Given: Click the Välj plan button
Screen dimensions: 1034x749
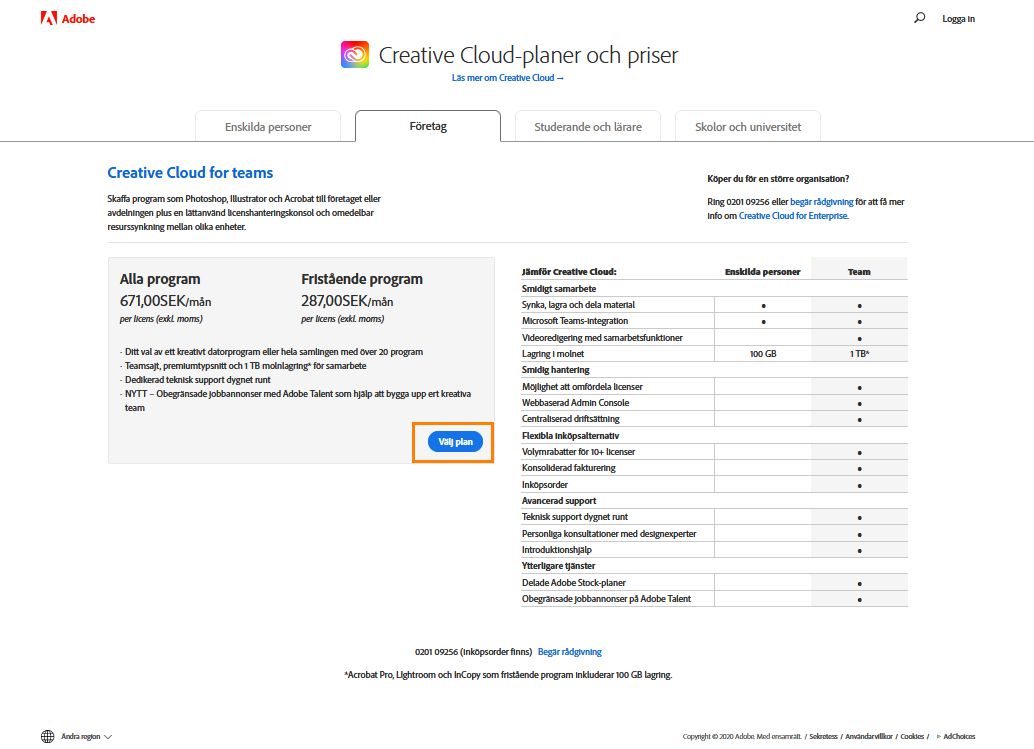Looking at the screenshot, I should click(x=455, y=442).
